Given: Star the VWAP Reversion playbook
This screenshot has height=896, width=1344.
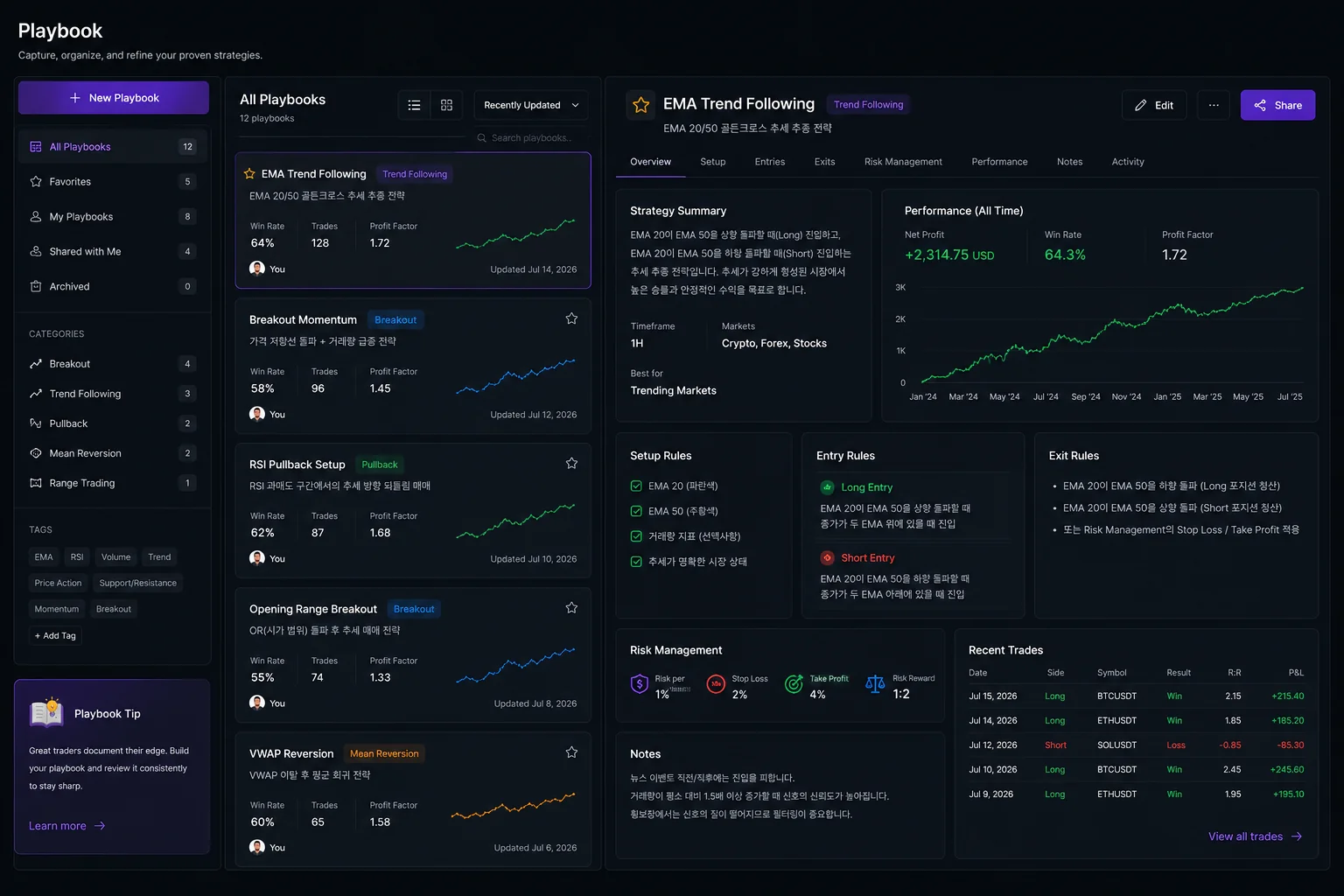Looking at the screenshot, I should (x=571, y=752).
